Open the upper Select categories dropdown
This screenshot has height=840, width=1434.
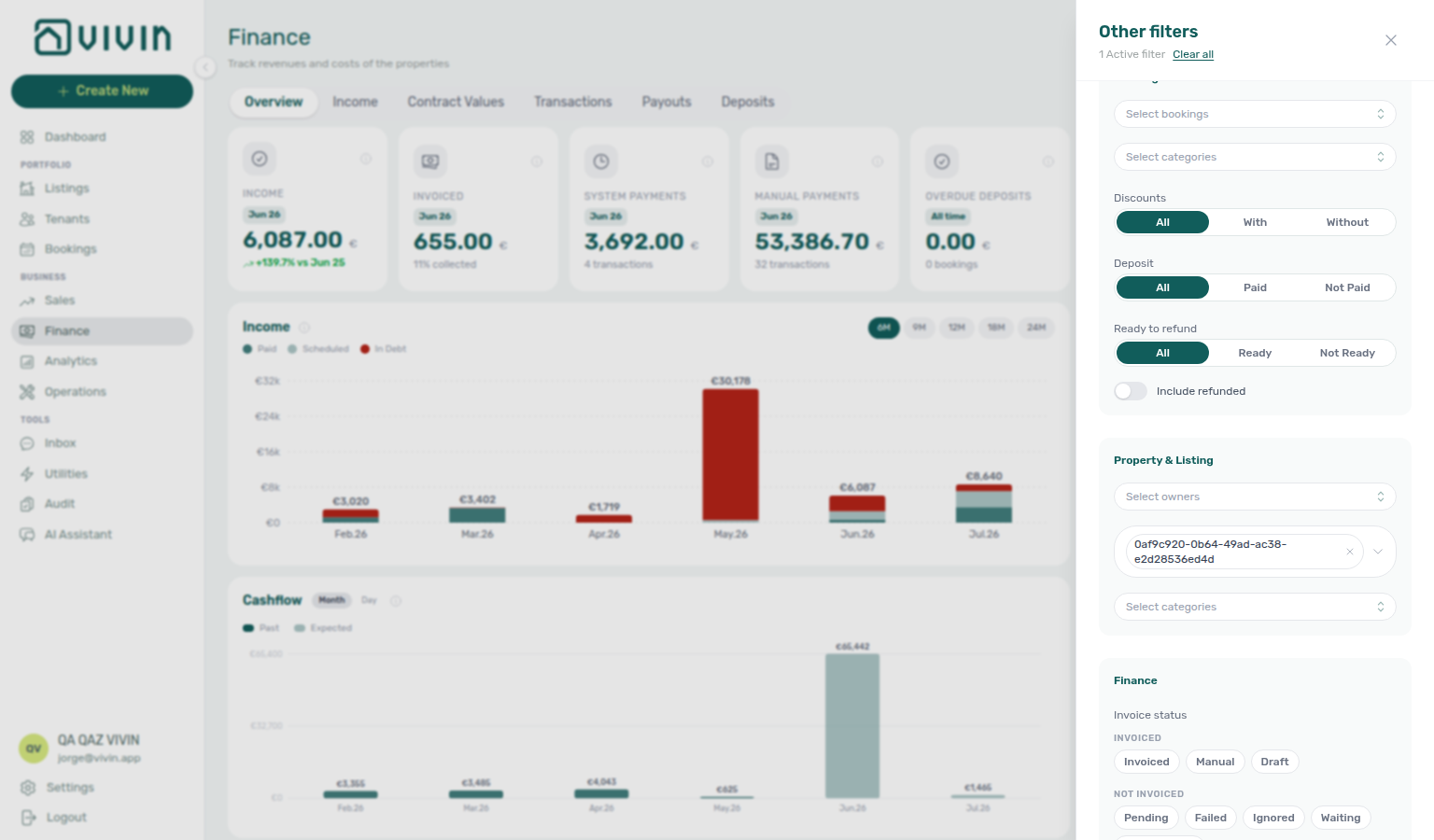pyautogui.click(x=1255, y=157)
